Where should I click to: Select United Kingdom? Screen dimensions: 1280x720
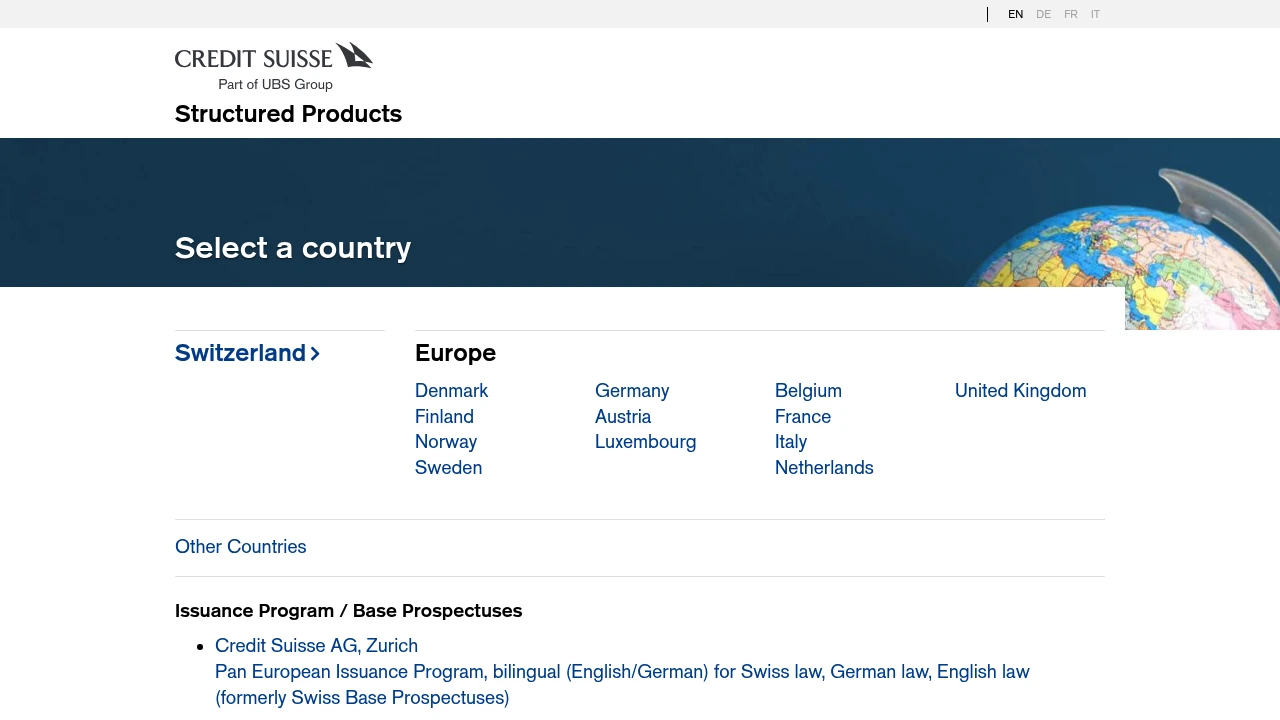click(1020, 391)
